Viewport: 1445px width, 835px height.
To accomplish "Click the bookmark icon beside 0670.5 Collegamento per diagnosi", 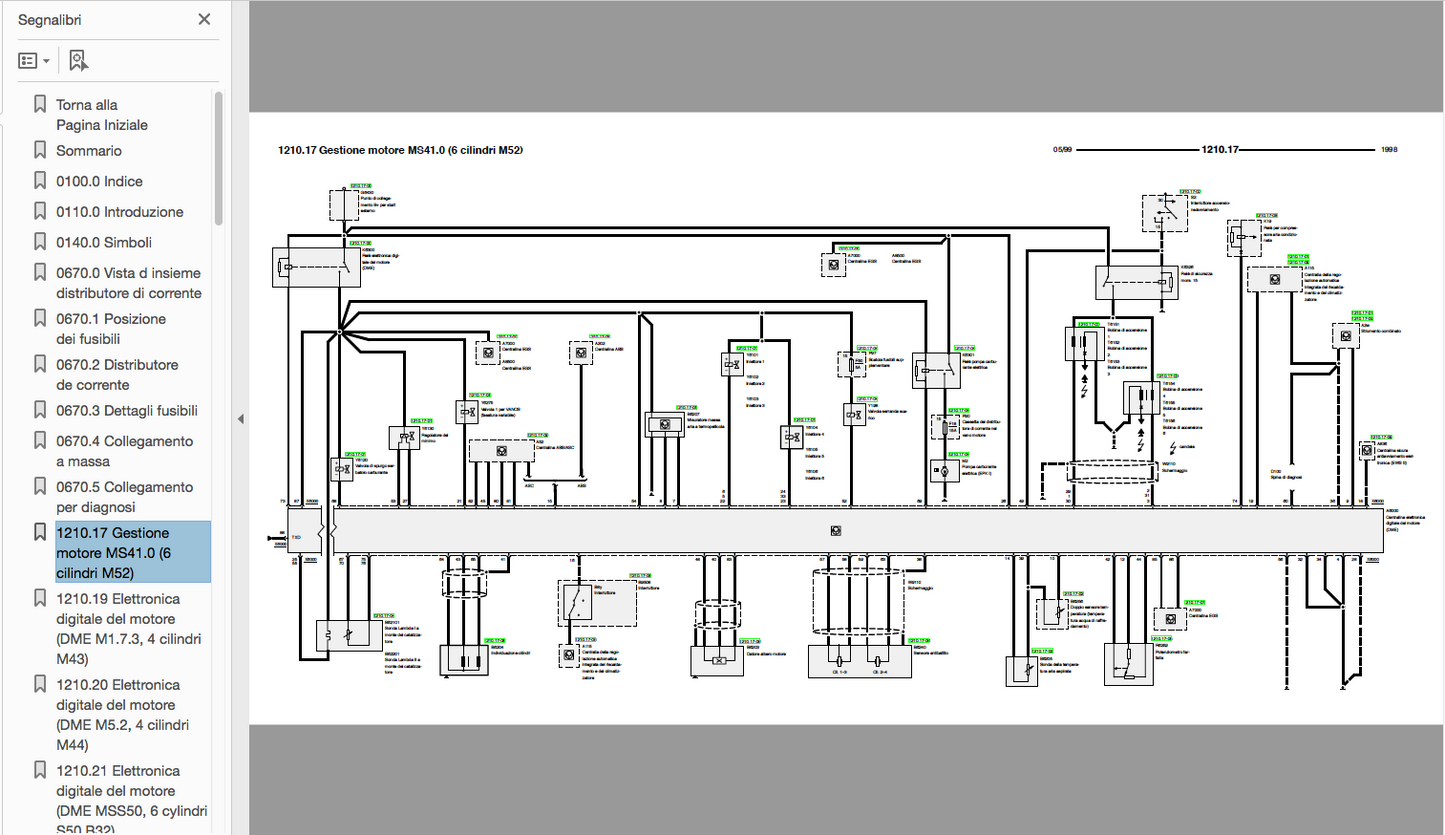I will pos(40,487).
